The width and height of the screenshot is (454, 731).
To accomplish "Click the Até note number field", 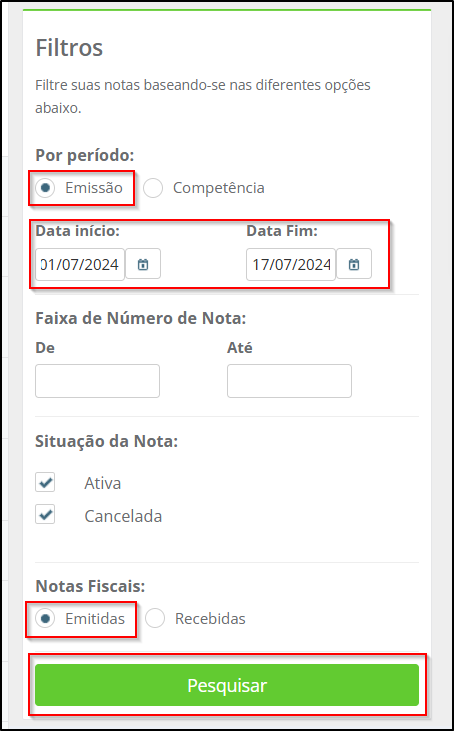I will coord(289,381).
